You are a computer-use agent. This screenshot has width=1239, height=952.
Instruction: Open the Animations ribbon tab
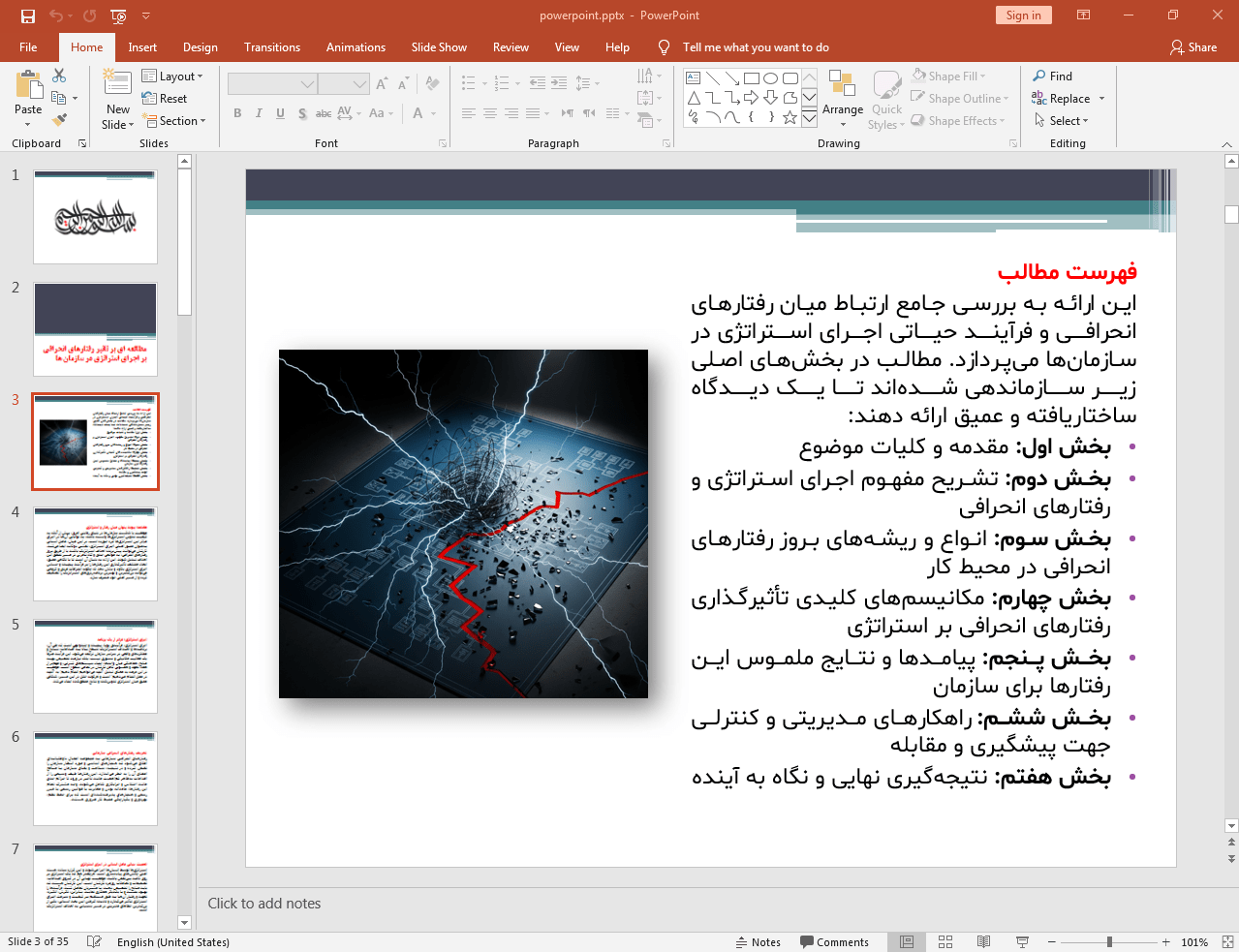[356, 47]
